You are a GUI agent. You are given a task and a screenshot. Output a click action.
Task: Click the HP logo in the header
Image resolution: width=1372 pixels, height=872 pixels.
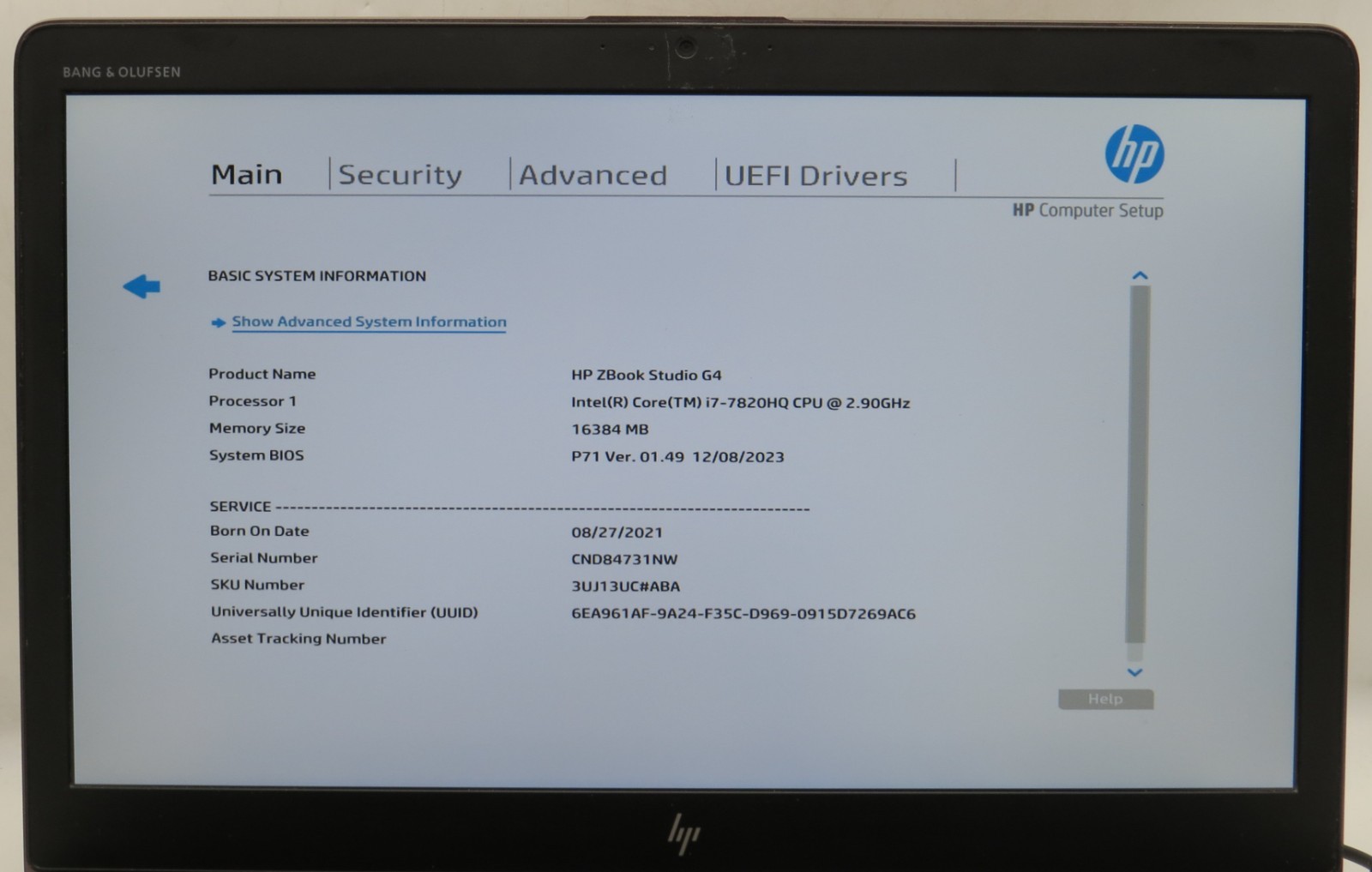pyautogui.click(x=1134, y=154)
